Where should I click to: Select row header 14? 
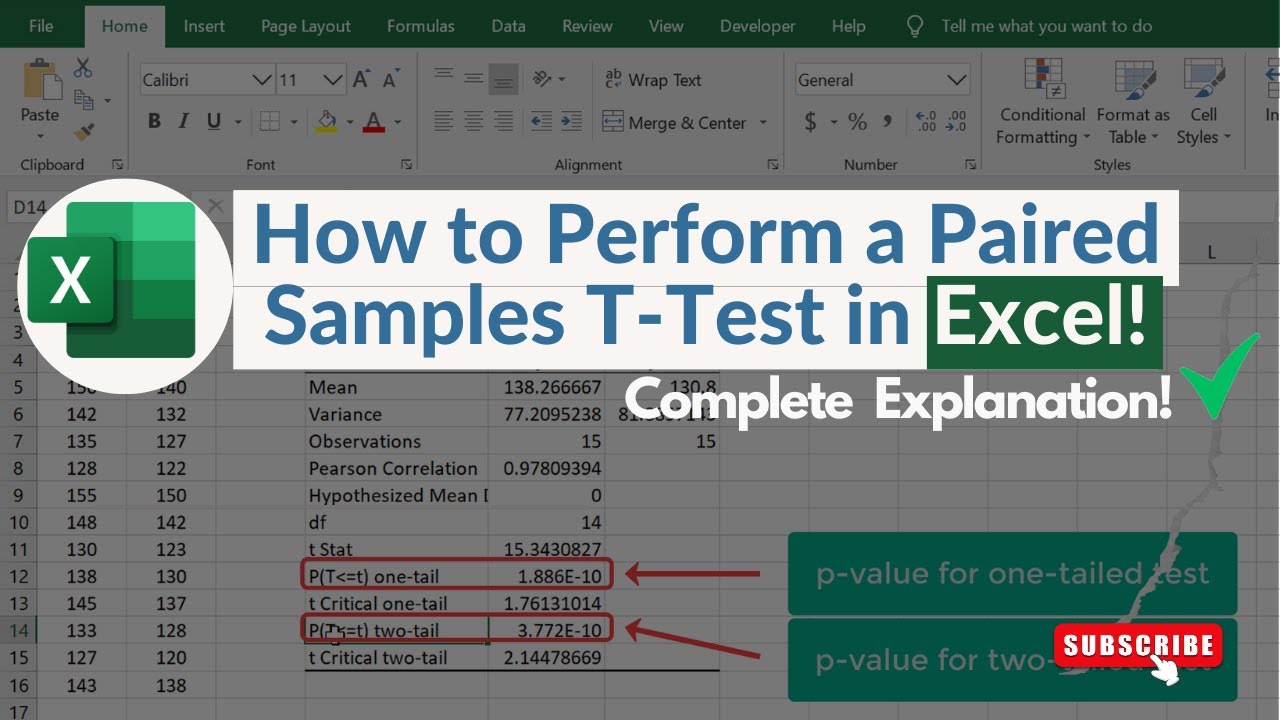[18, 630]
